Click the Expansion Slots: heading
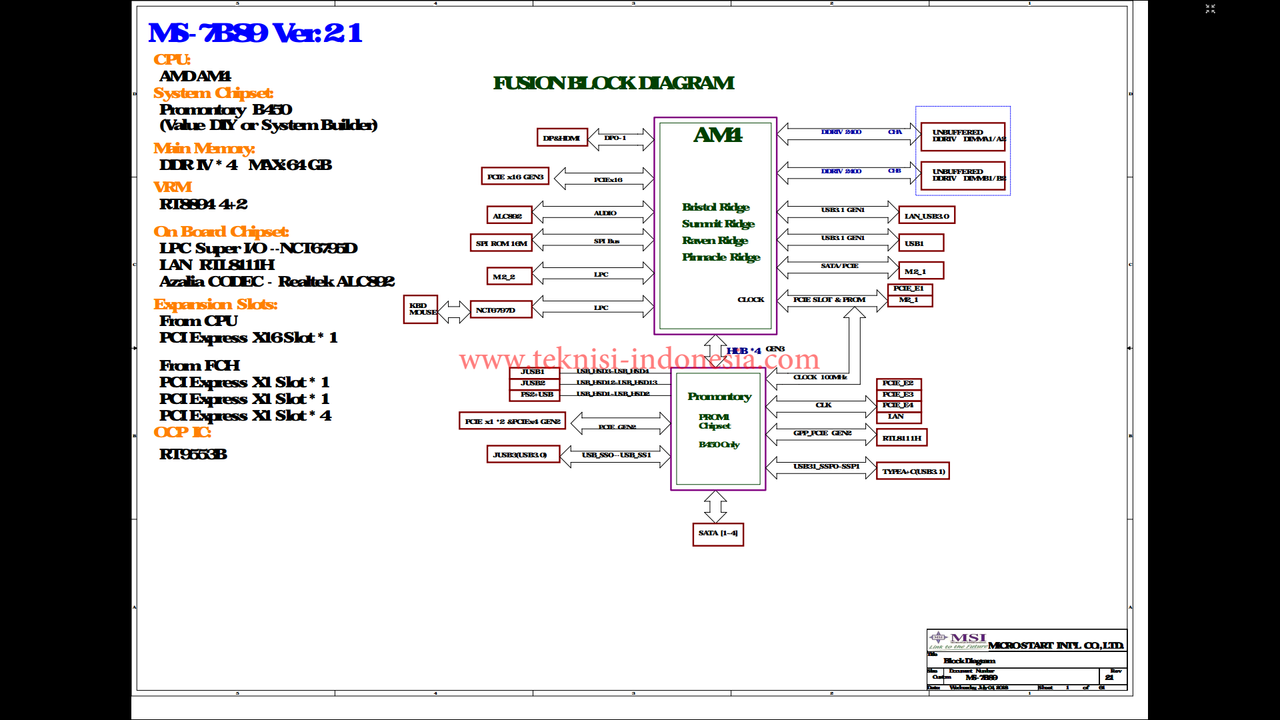Viewport: 1280px width, 720px height. pyautogui.click(x=215, y=304)
